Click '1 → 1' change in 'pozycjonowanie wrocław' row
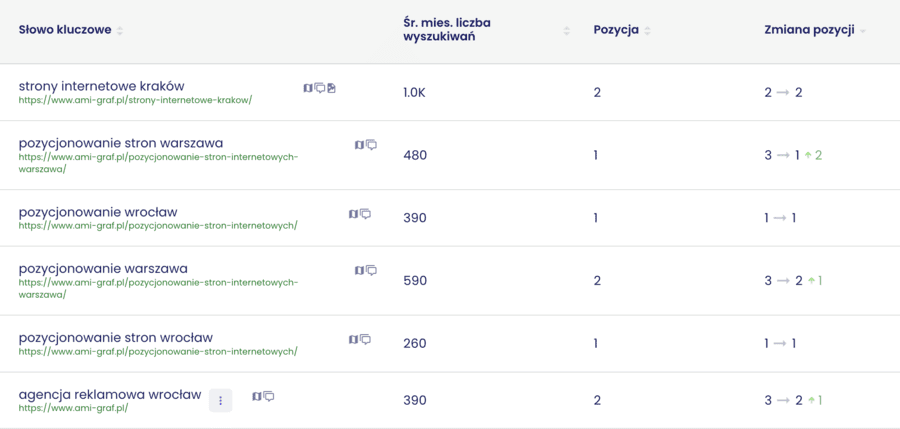 (x=780, y=218)
